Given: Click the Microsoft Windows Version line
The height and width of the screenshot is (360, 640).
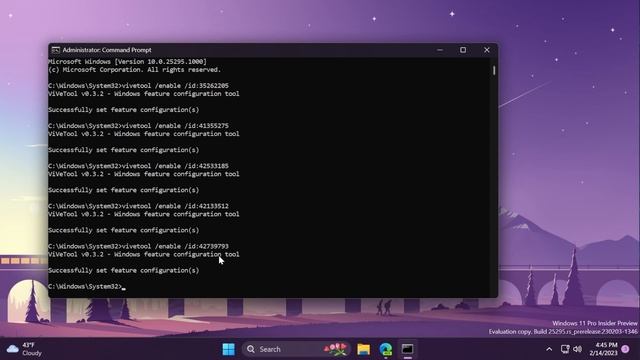Looking at the screenshot, I should pyautogui.click(x=127, y=62).
